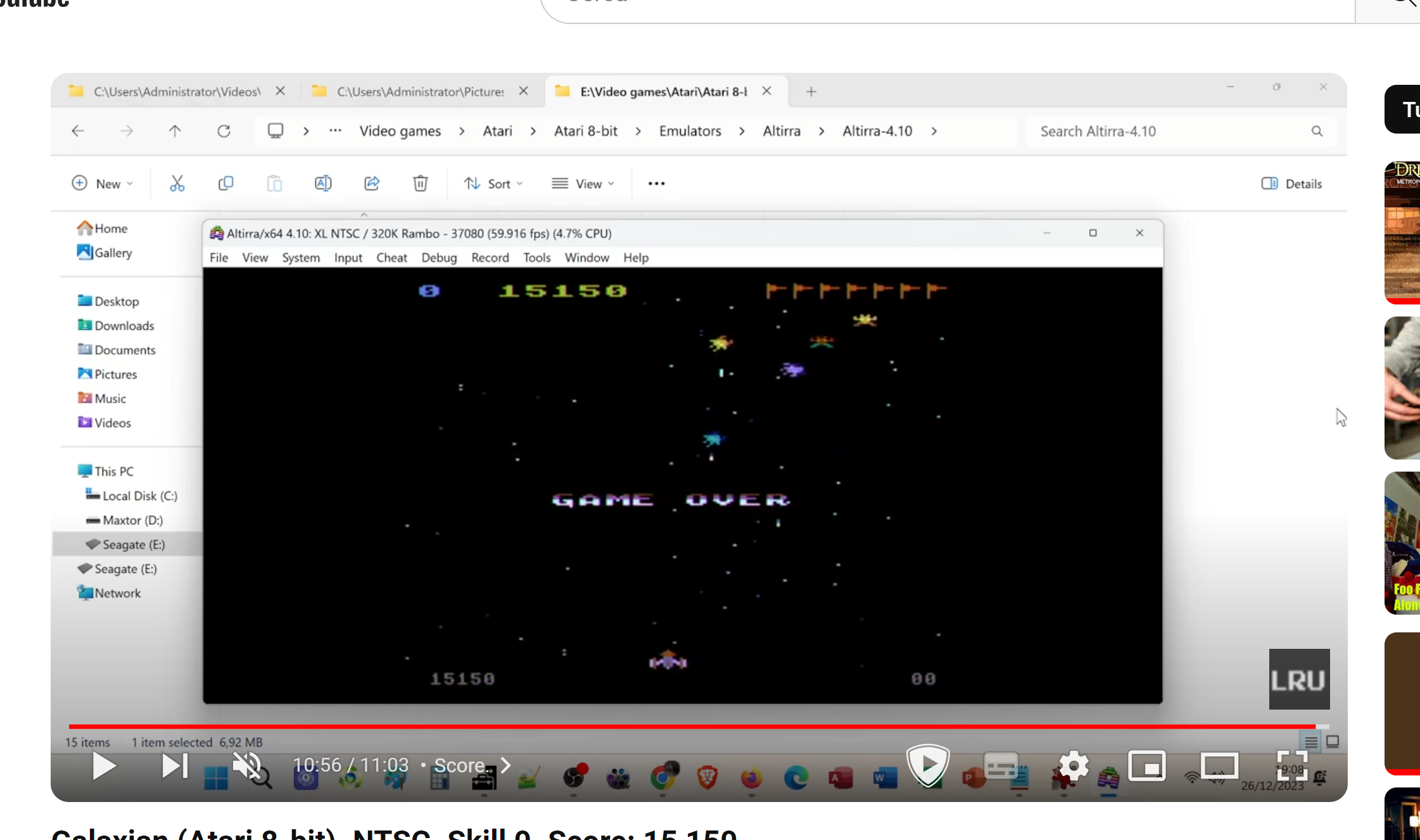Open the Cheat menu in Altirra

pyautogui.click(x=391, y=258)
